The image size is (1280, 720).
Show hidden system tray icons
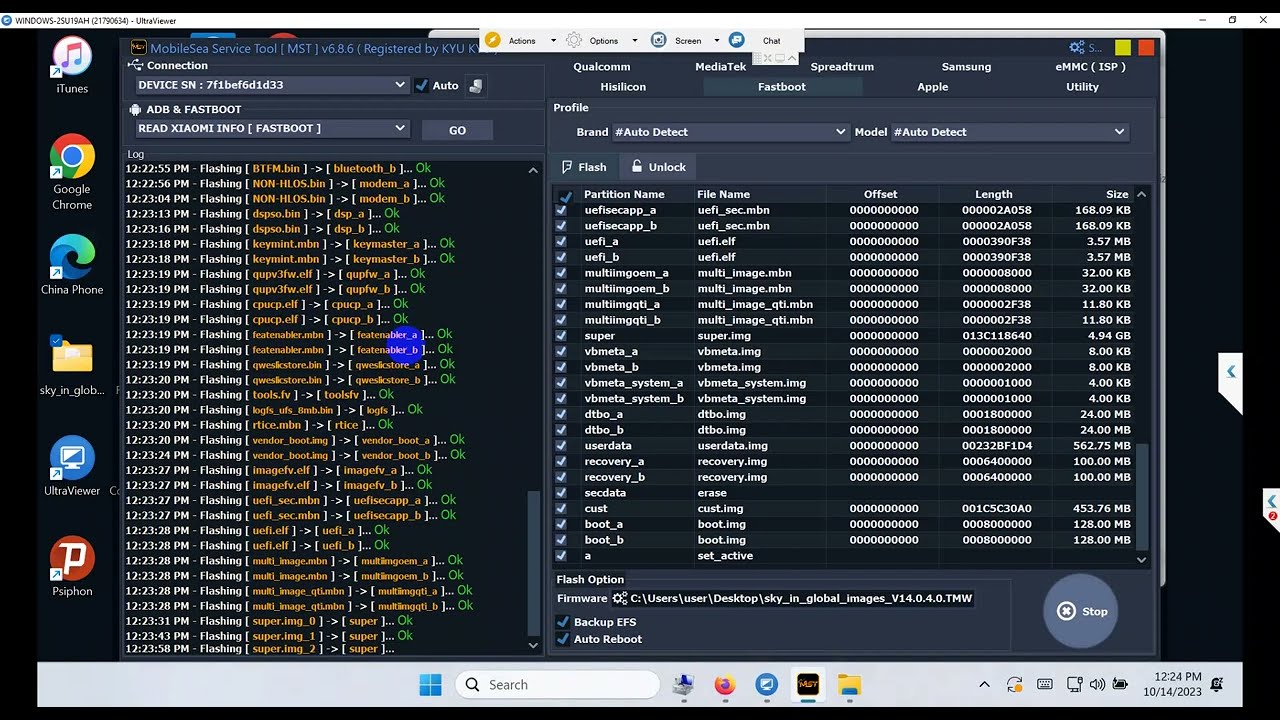(984, 685)
